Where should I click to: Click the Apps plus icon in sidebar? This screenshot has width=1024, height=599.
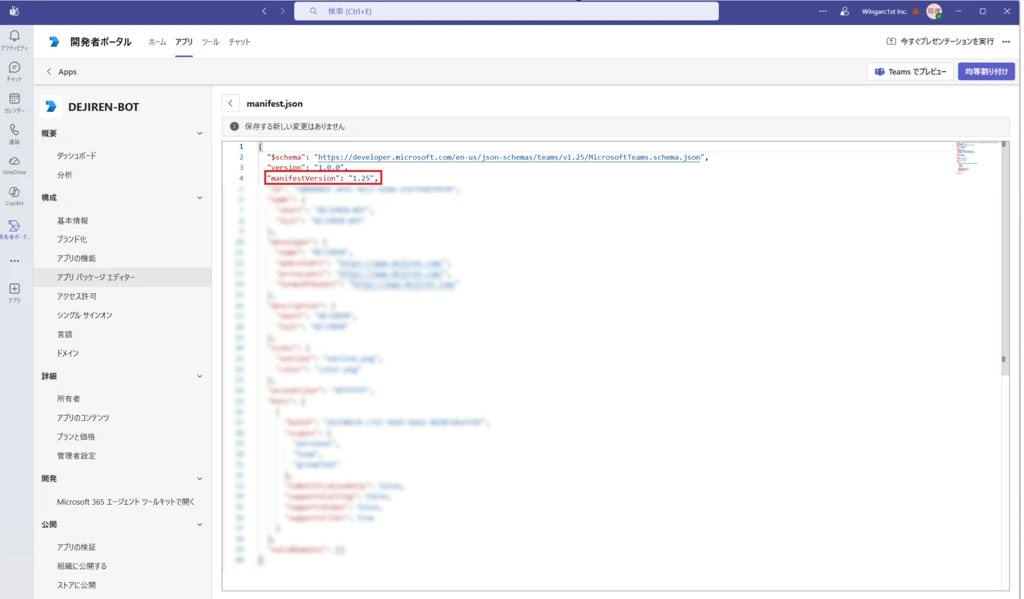(14, 291)
